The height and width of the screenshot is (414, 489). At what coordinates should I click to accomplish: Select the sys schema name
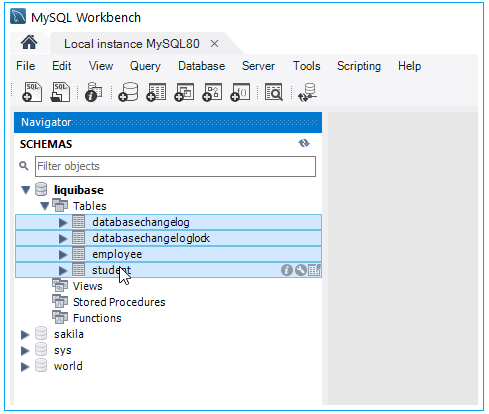[x=63, y=351]
